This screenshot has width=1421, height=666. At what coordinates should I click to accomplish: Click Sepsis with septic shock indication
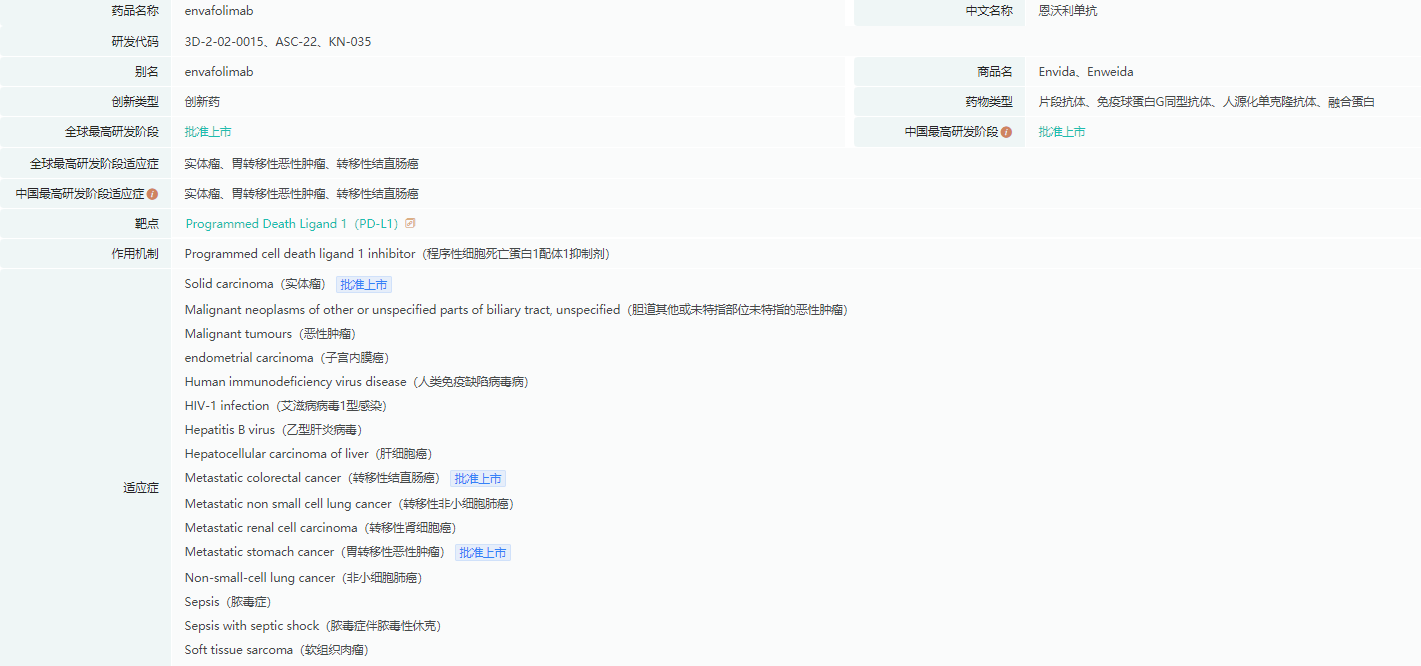click(313, 626)
